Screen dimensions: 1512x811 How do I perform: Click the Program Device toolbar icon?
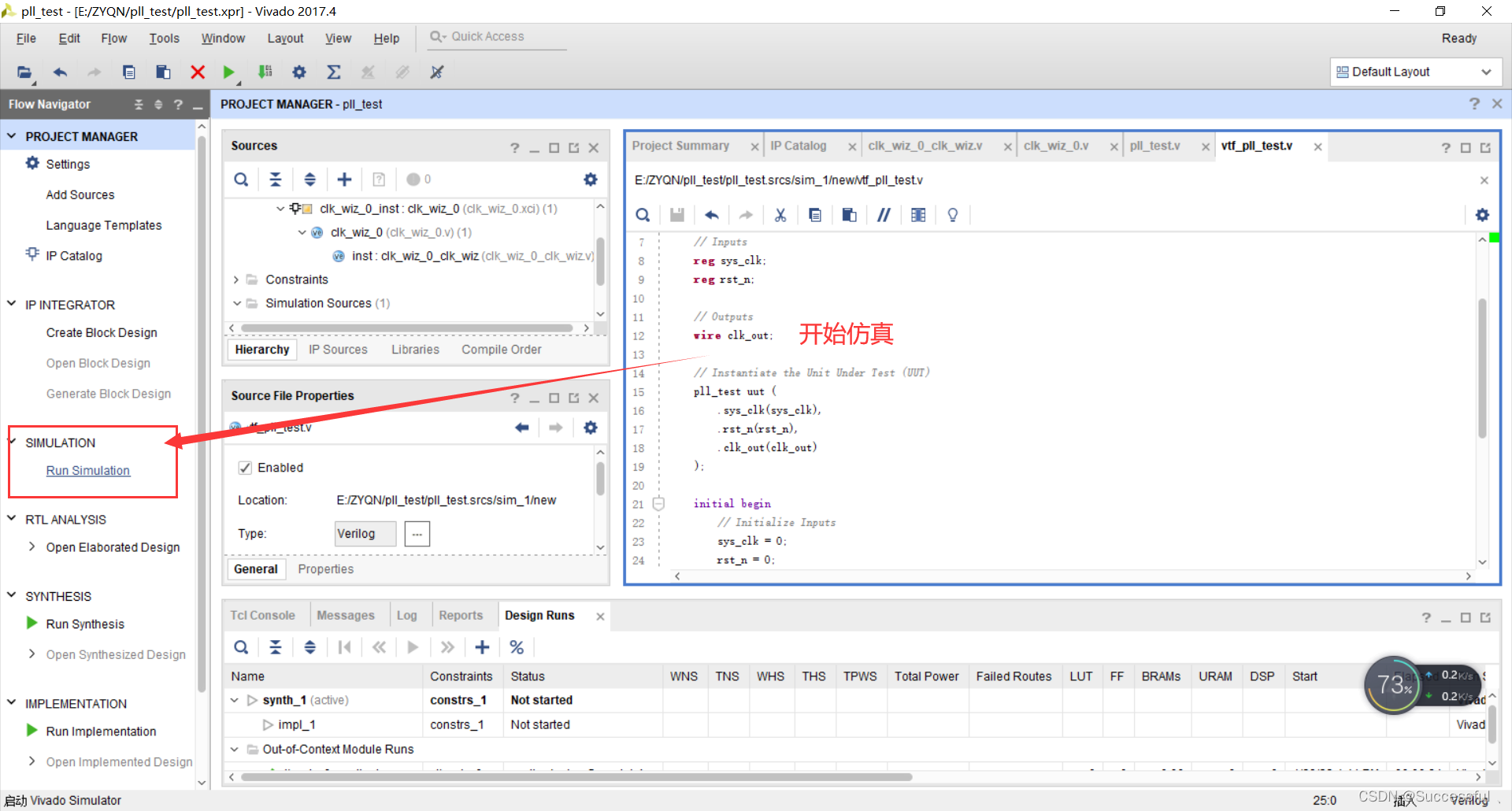click(x=265, y=72)
